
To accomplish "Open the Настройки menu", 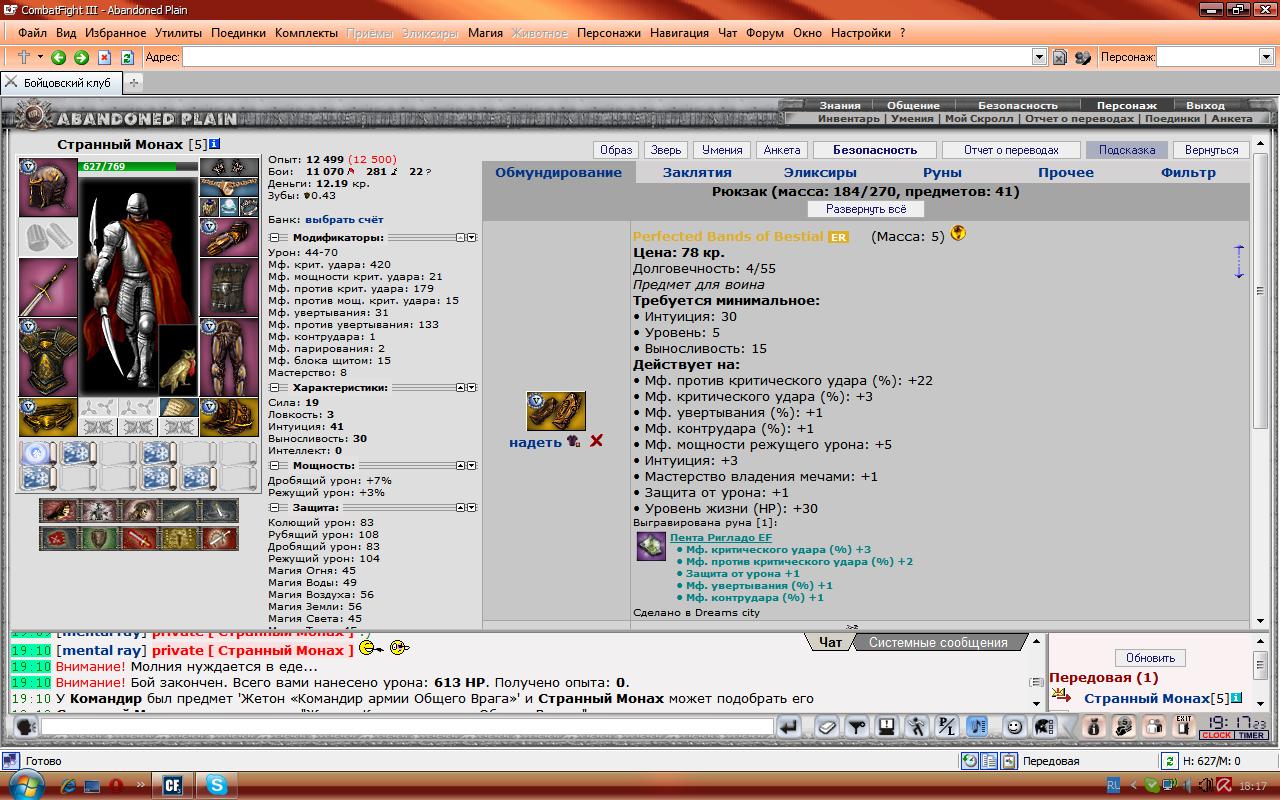I will click(x=861, y=32).
